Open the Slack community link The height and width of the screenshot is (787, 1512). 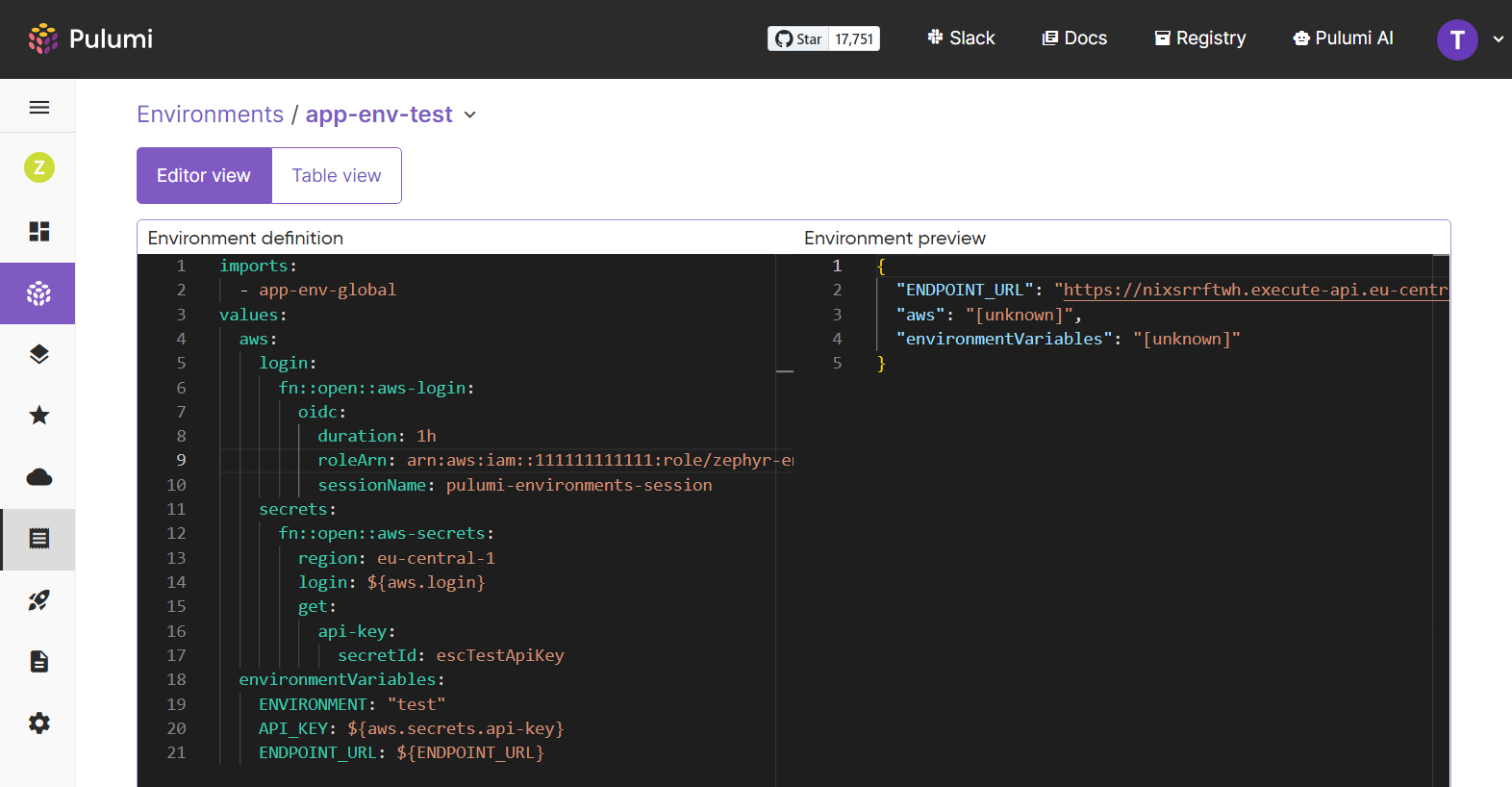tap(961, 38)
